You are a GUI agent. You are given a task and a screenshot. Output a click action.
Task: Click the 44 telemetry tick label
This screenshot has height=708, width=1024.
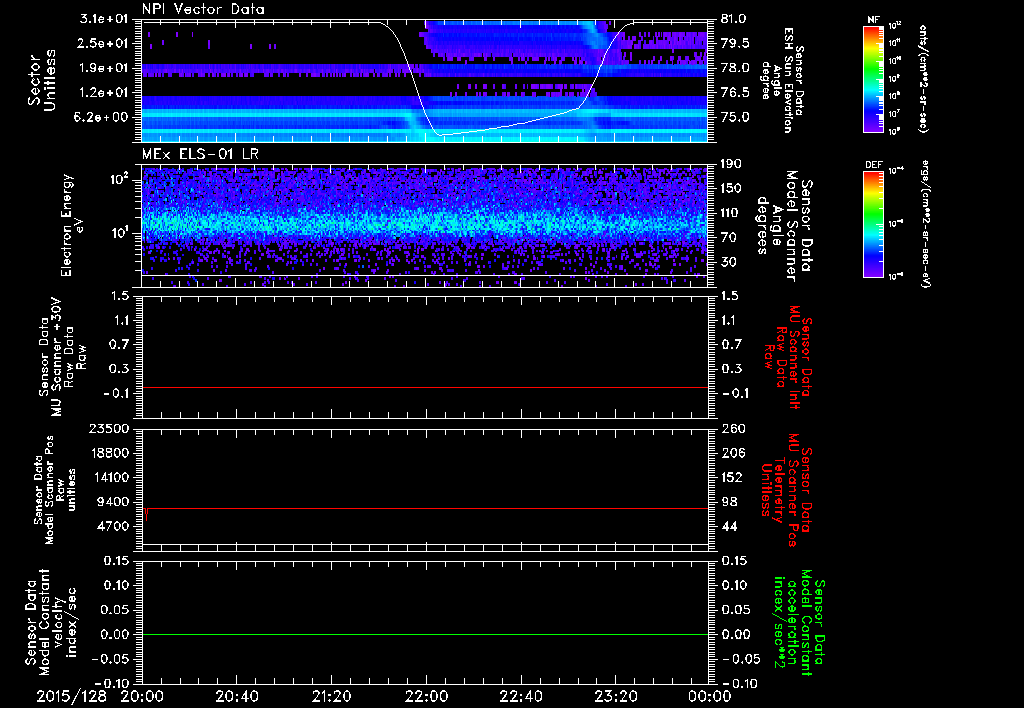pos(729,526)
